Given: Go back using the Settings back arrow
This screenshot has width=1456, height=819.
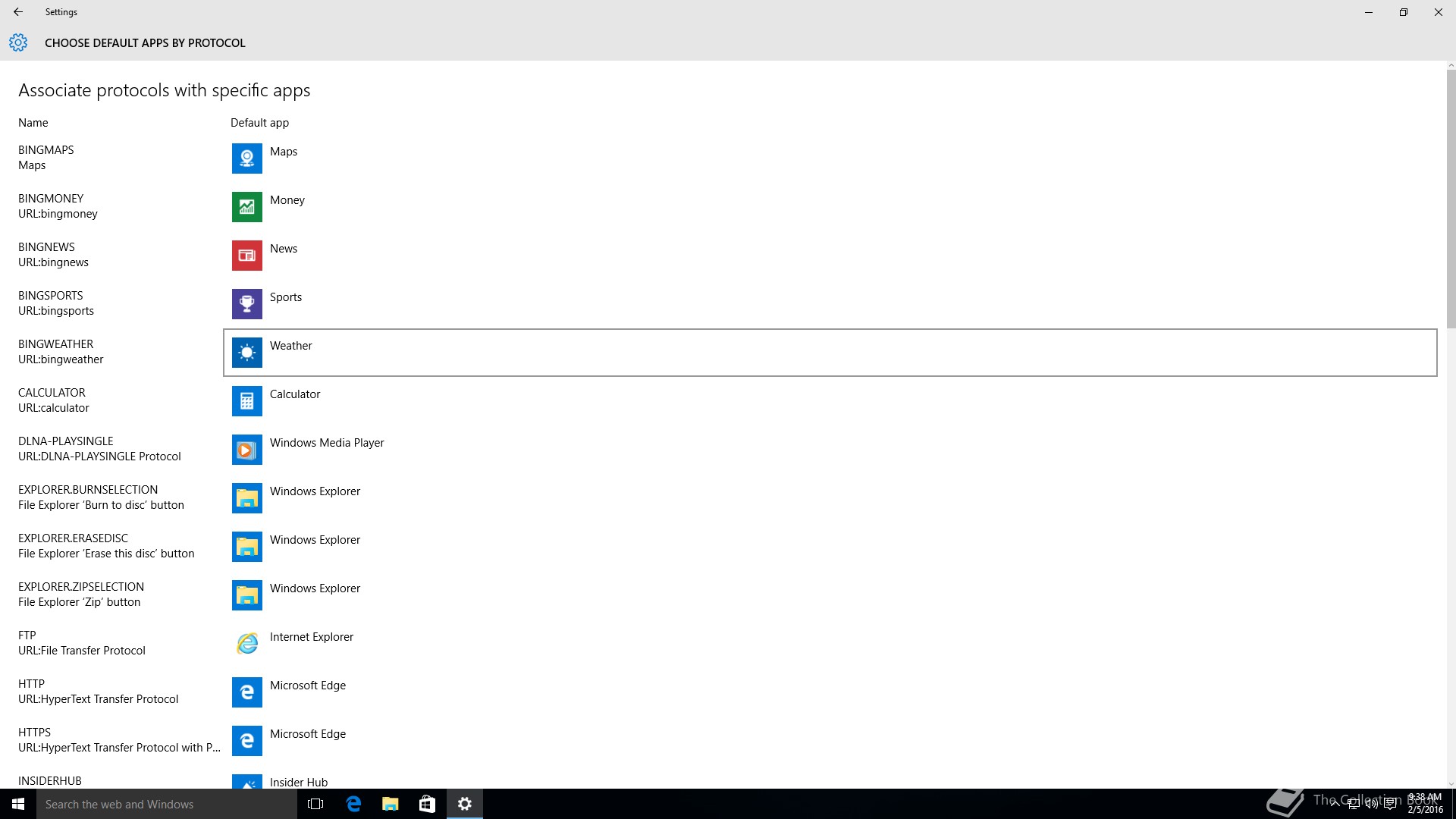Looking at the screenshot, I should 18,12.
